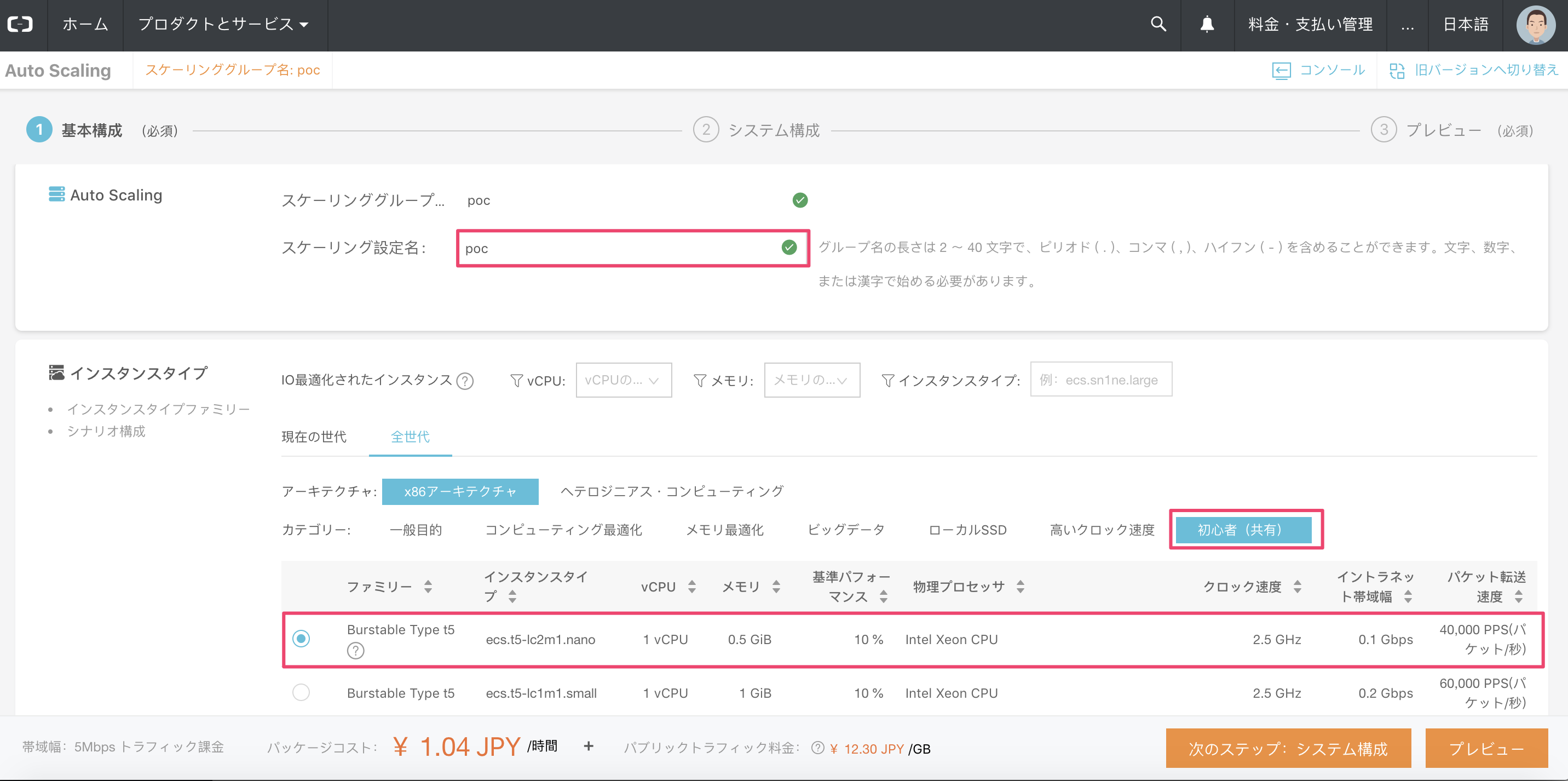
Task: Click the Alibaba Cloud logo icon
Action: click(20, 24)
